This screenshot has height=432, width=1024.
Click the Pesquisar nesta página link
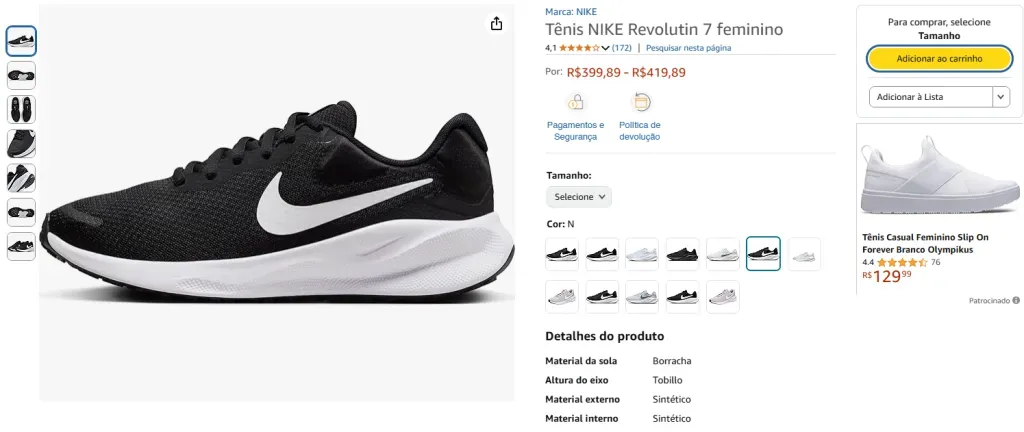pos(688,48)
